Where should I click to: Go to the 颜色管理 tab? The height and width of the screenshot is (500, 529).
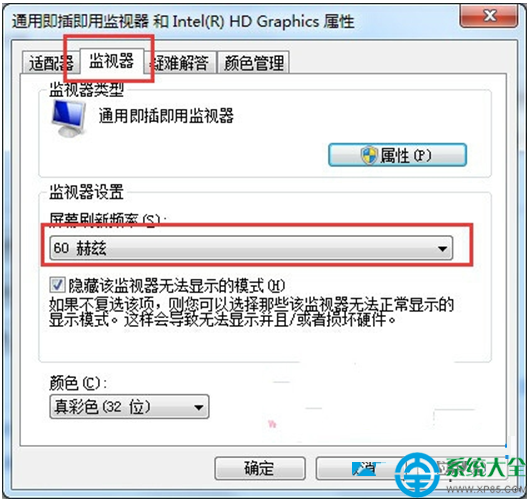click(254, 63)
